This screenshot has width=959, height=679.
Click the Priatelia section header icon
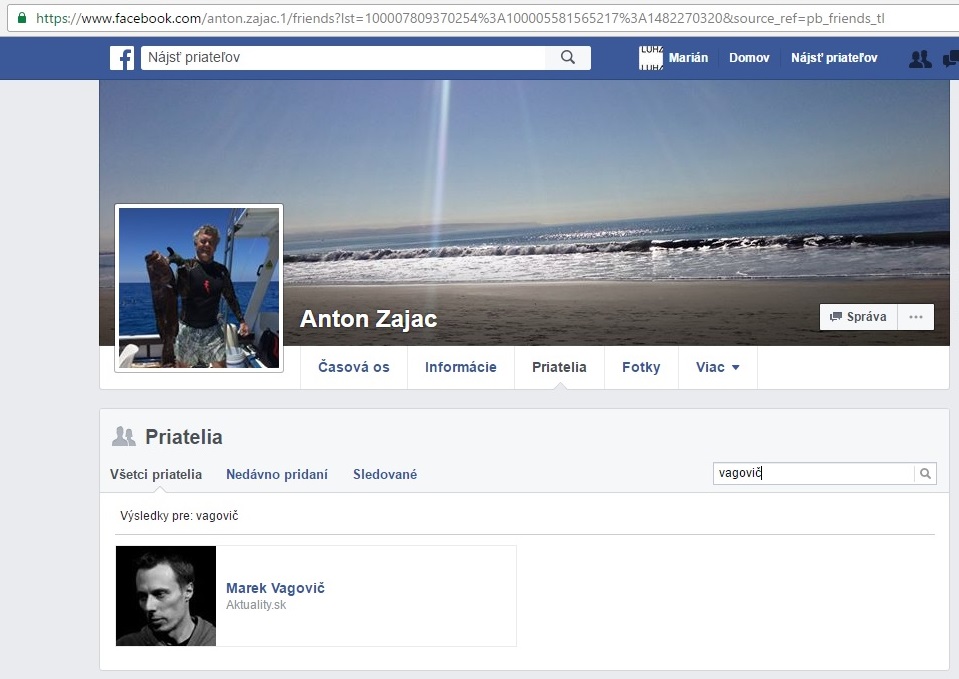pos(124,435)
